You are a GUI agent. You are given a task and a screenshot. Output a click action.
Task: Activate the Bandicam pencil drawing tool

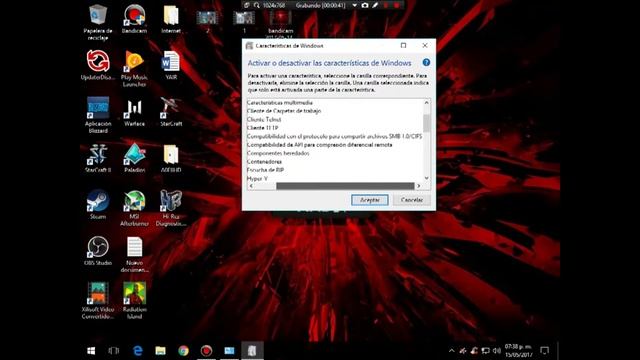tap(376, 5)
